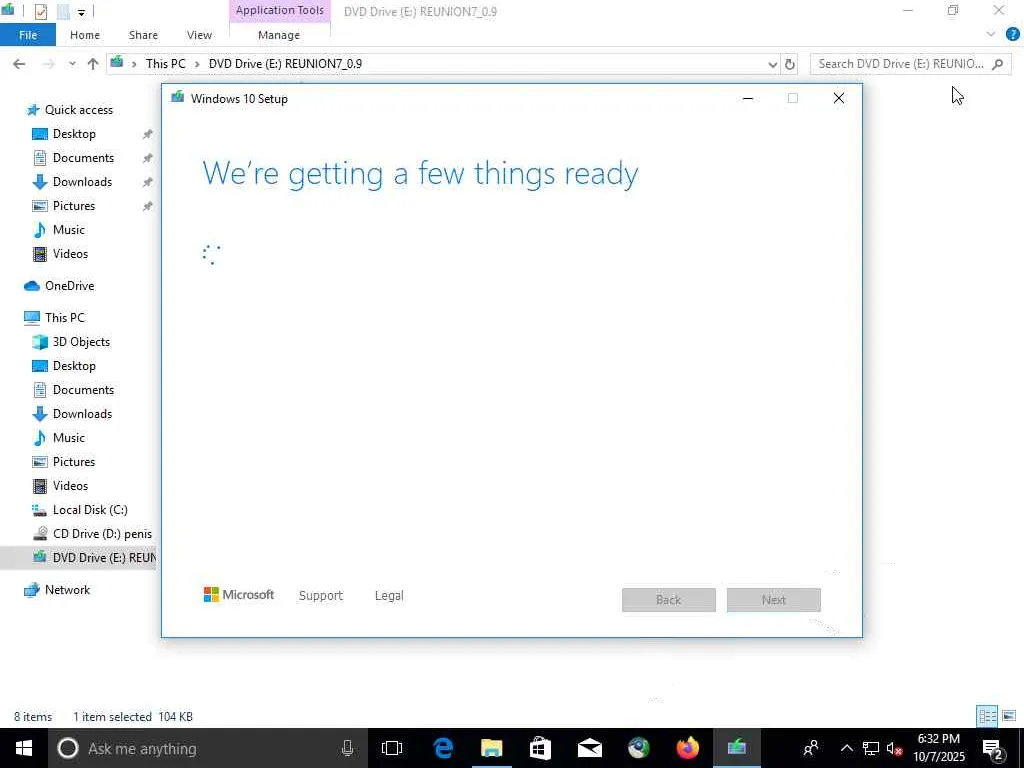Switch to large icons view layout

click(x=1010, y=716)
